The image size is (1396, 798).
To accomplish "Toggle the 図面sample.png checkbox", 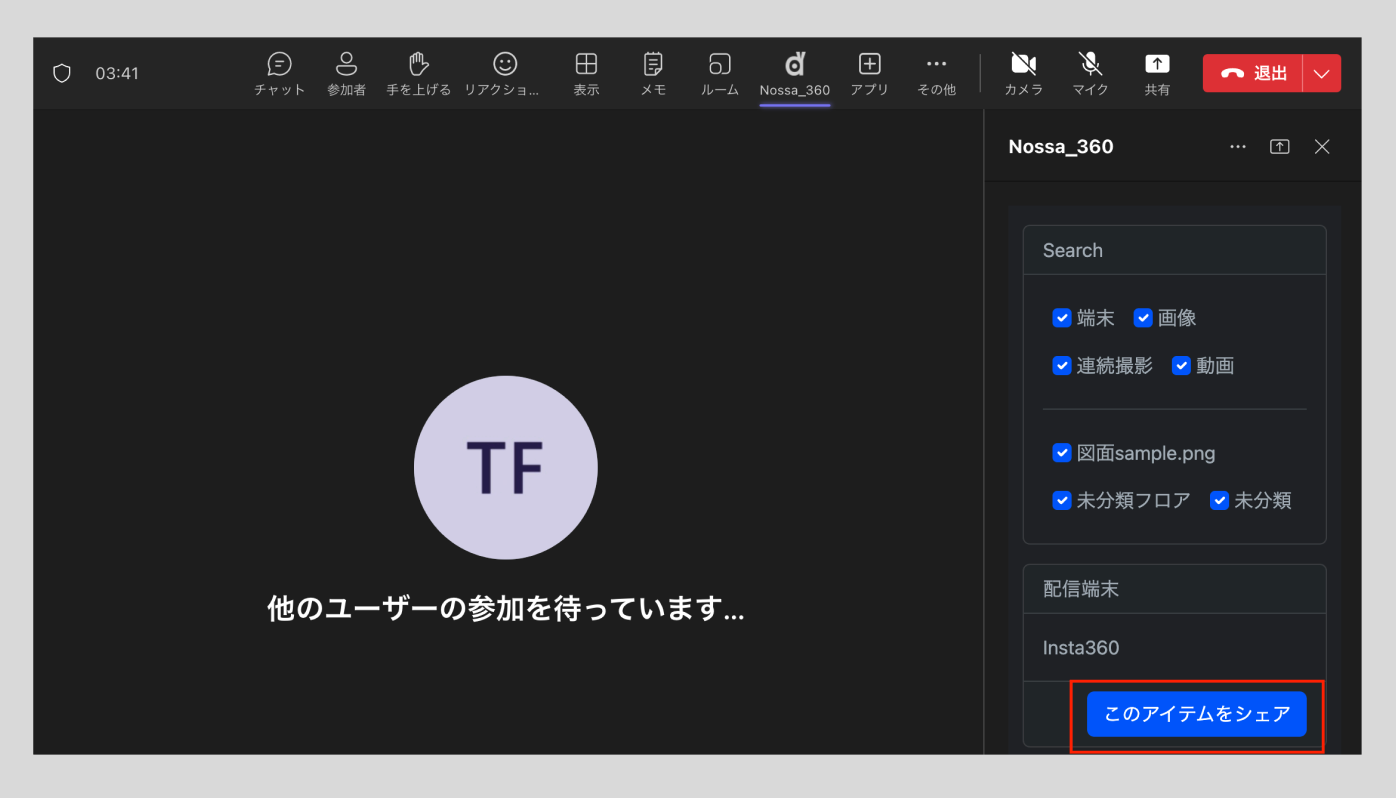I will 1062,453.
